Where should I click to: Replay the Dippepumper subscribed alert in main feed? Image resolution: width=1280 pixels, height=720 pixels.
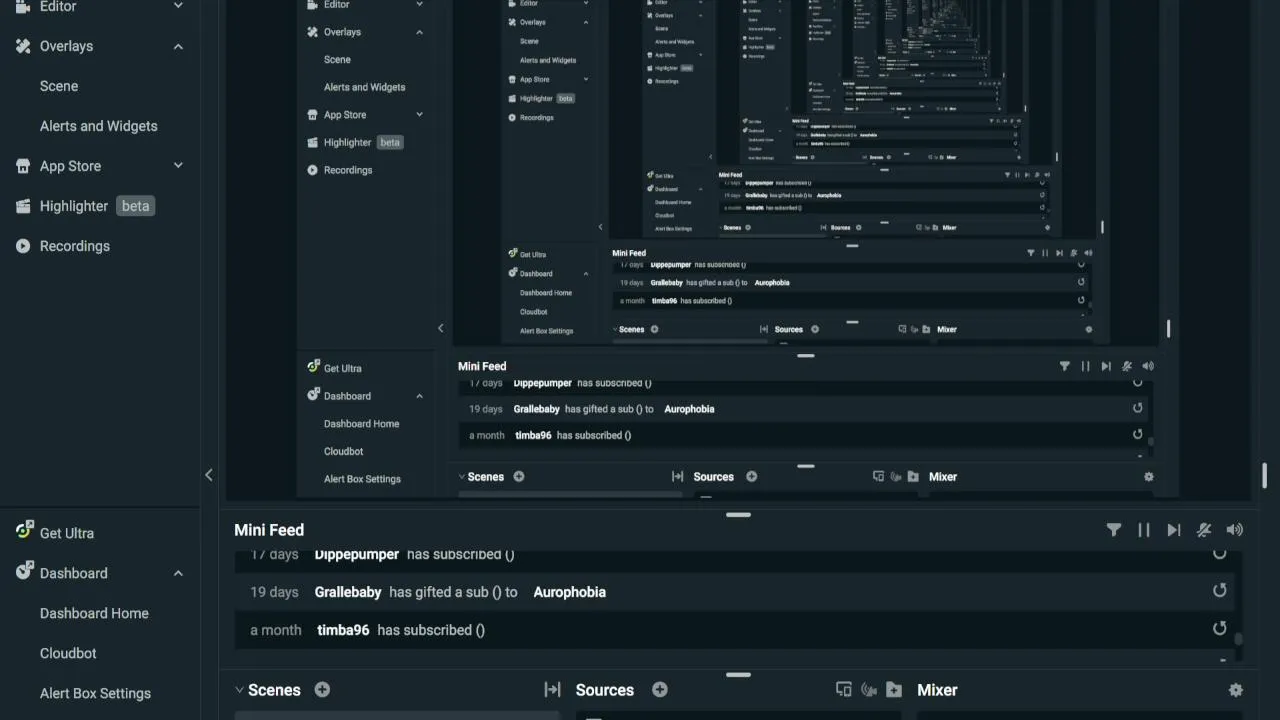(1219, 553)
